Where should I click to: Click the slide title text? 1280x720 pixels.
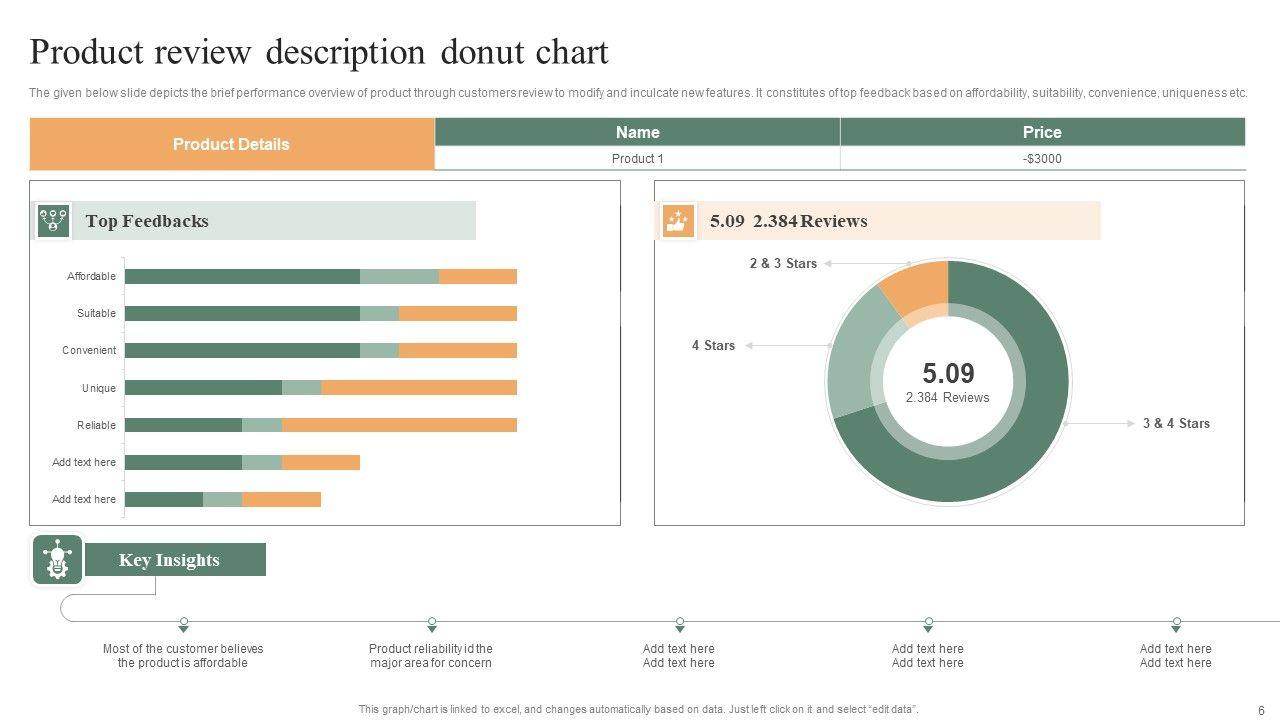coord(319,52)
